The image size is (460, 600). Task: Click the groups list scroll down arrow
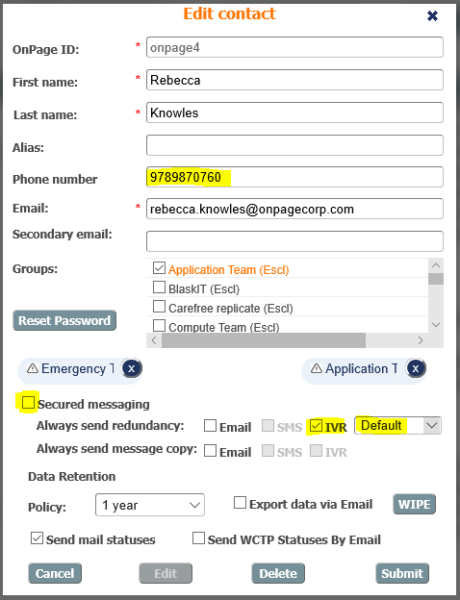[x=436, y=325]
